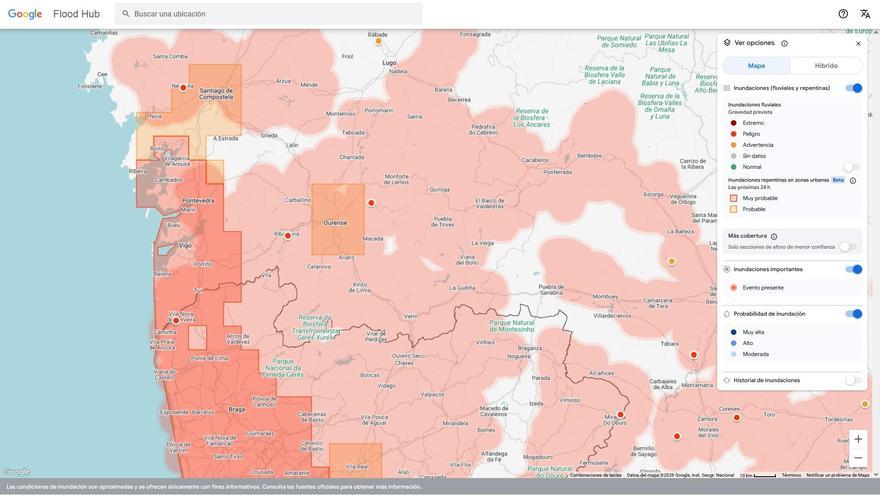Image resolution: width=880 pixels, height=495 pixels.
Task: Open the help icon in header
Action: 843,14
